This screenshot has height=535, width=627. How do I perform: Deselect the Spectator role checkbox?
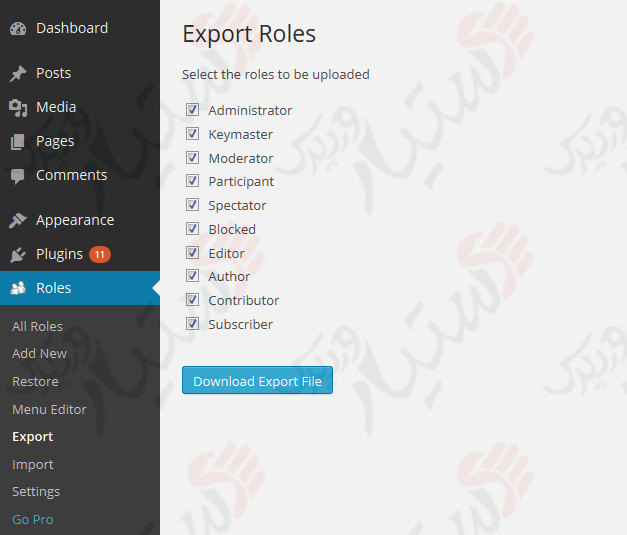click(192, 205)
